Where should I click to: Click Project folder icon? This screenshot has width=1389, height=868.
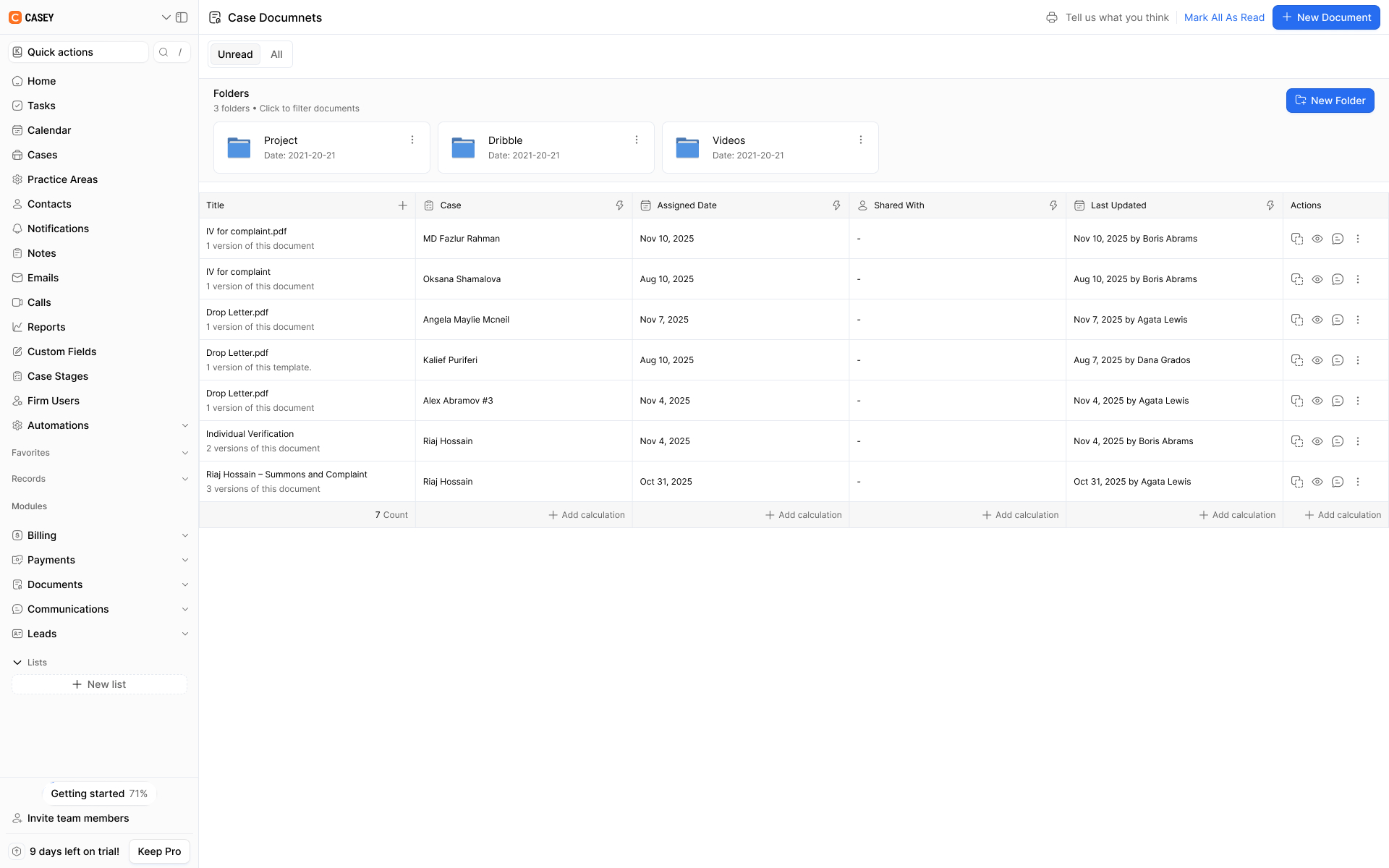[x=239, y=148]
